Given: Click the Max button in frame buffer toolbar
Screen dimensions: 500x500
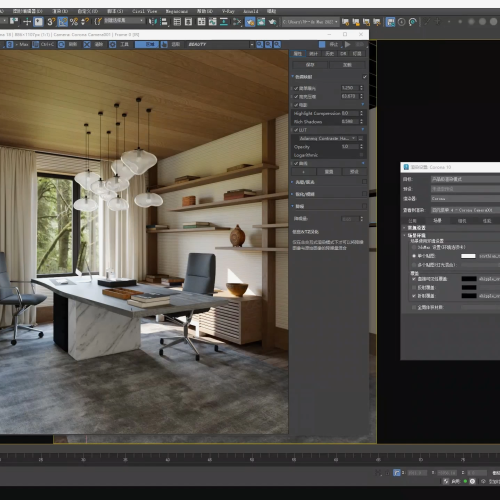Looking at the screenshot, I should (x=19, y=44).
